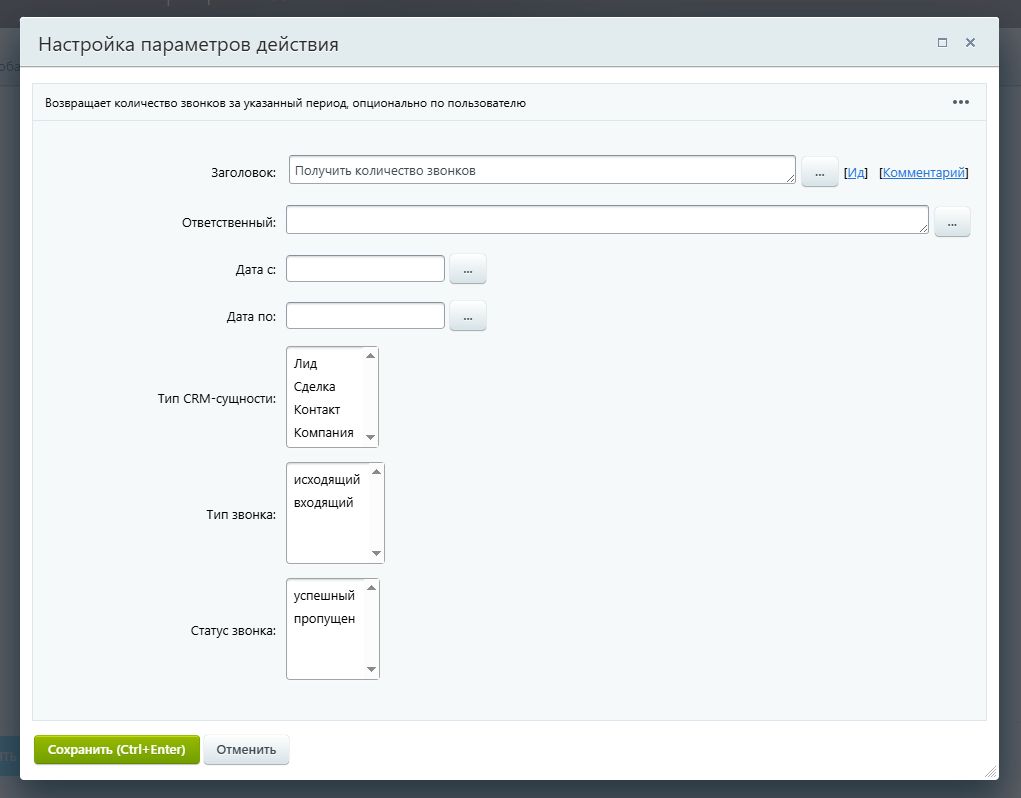Choose исходящий as the call type
This screenshot has width=1021, height=798.
click(326, 480)
